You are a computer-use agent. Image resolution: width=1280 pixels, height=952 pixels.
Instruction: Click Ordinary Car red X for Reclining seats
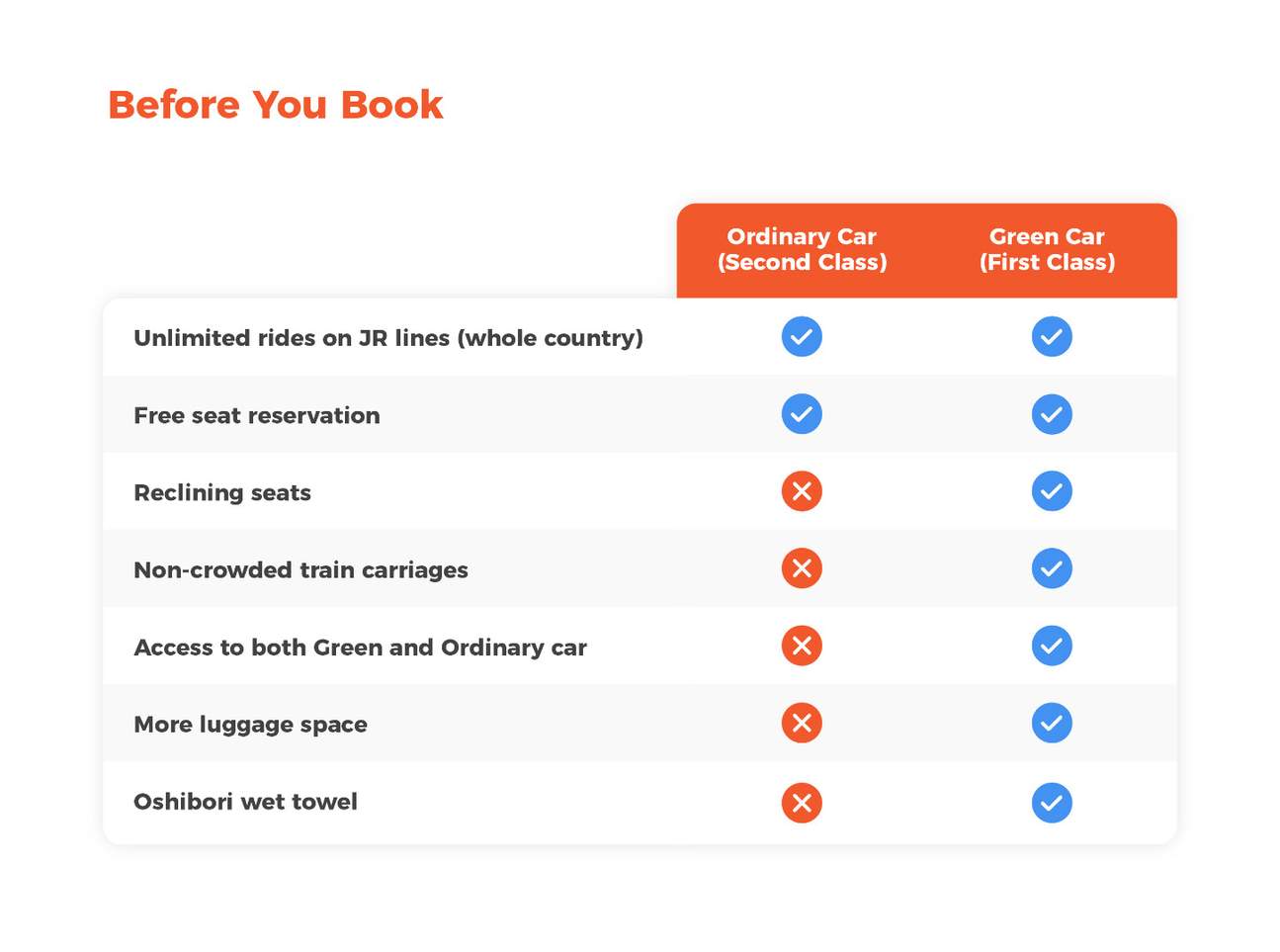(x=802, y=491)
